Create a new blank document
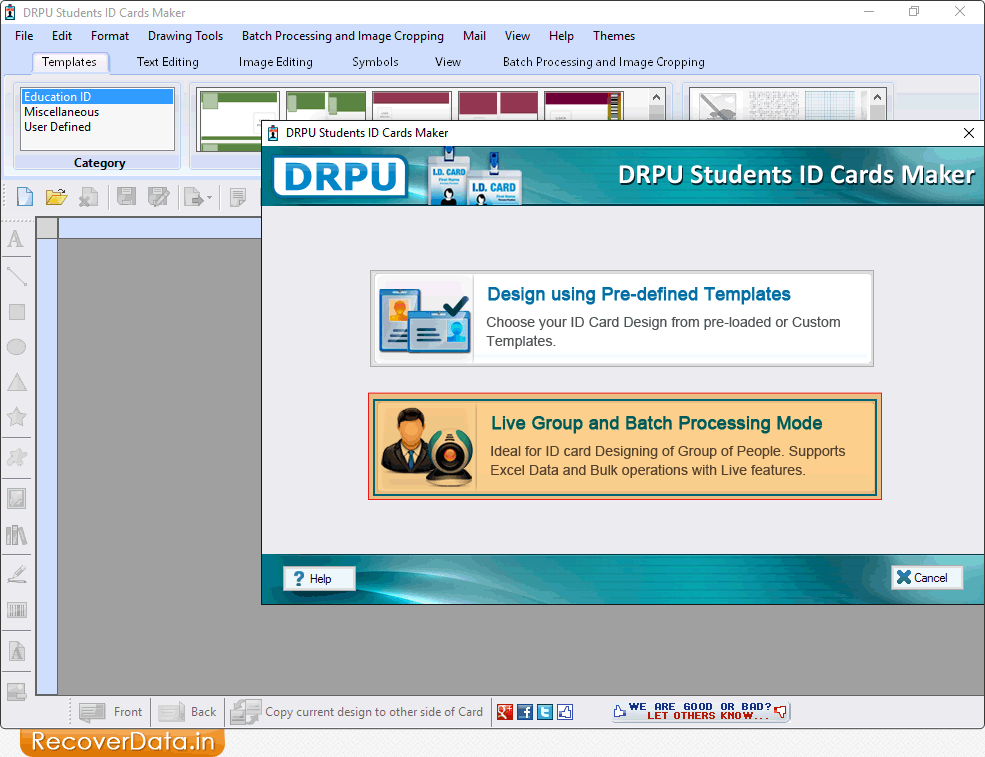The width and height of the screenshot is (985, 757). [24, 197]
